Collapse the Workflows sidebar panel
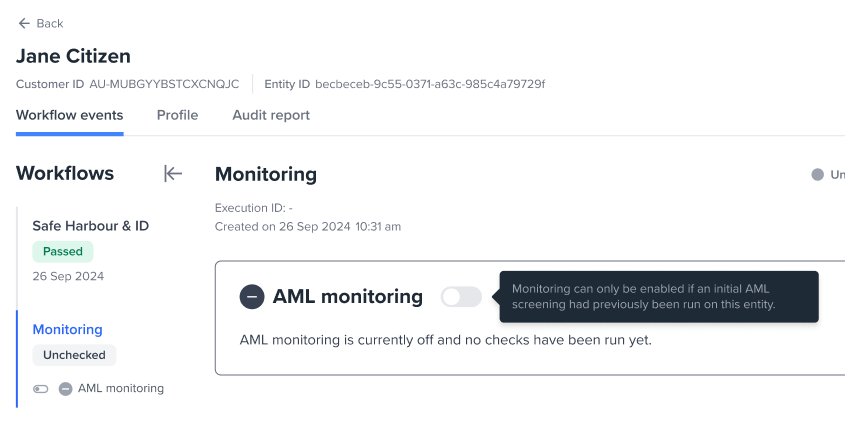 coord(173,174)
